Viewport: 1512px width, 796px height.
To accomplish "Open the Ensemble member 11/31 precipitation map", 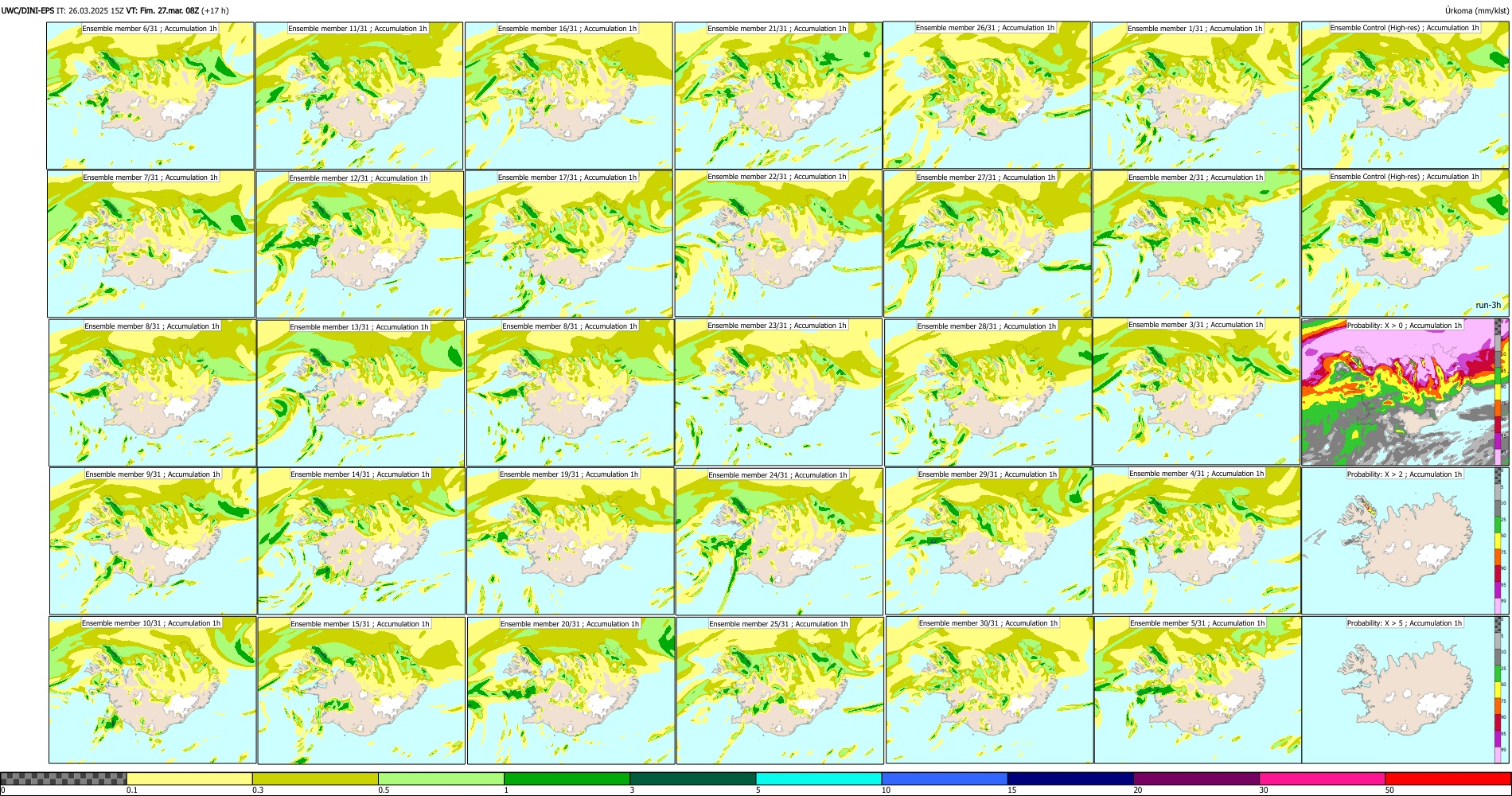I will [359, 96].
